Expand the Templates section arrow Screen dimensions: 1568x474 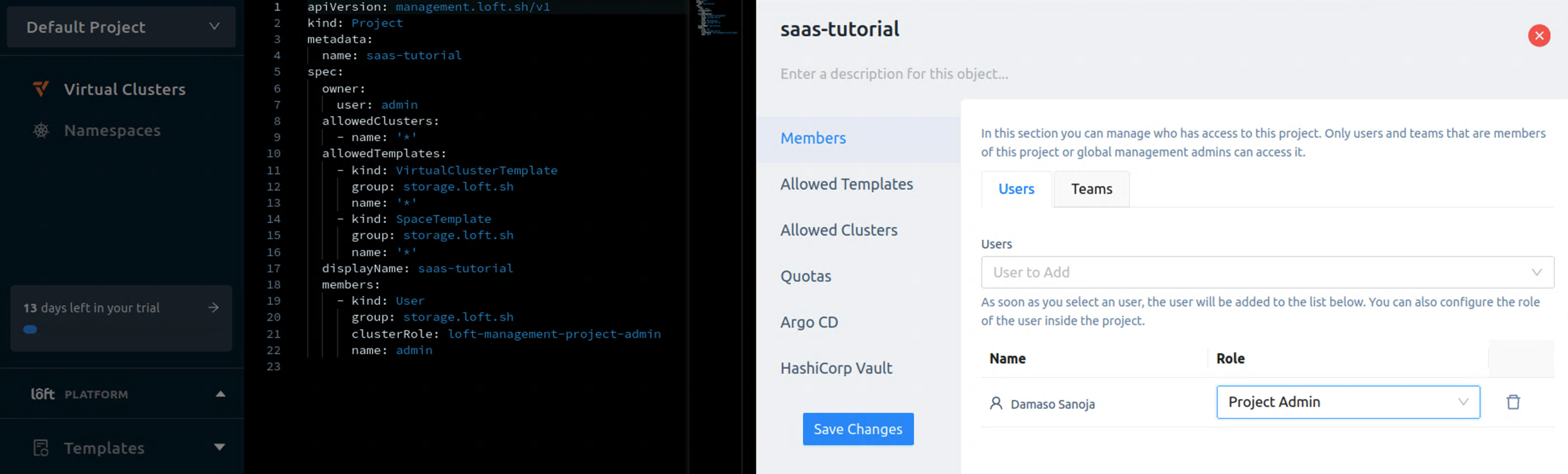pos(220,447)
